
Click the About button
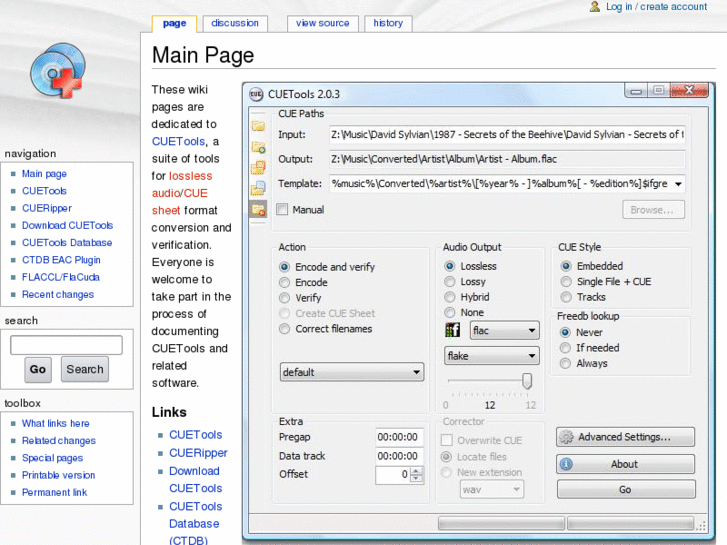click(x=625, y=464)
